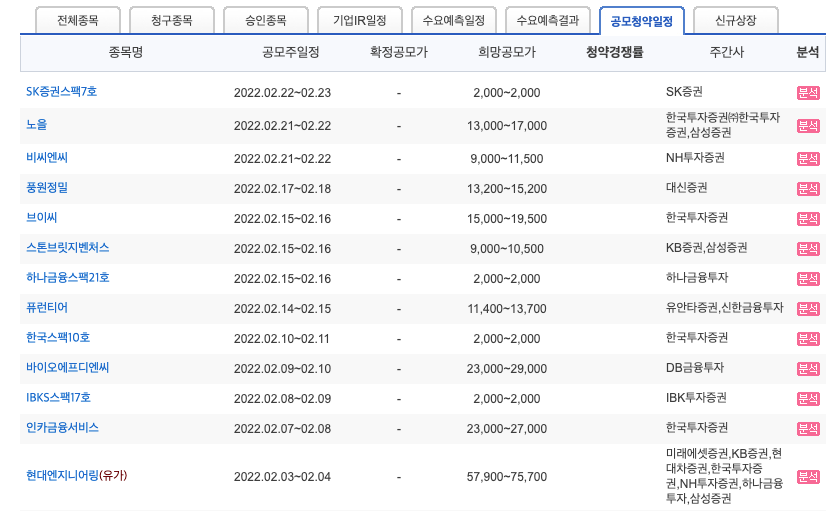Screen dimensions: 831x511
Task: Open the 신규상장 tab
Action: point(736,21)
